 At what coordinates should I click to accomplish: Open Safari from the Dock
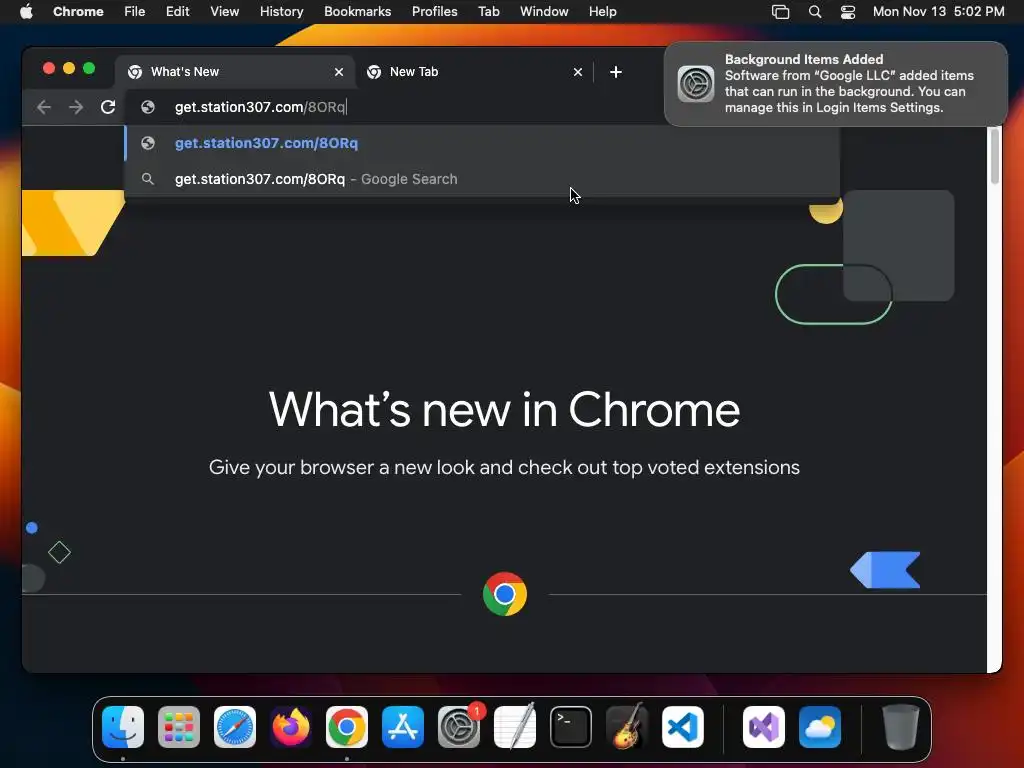[235, 727]
